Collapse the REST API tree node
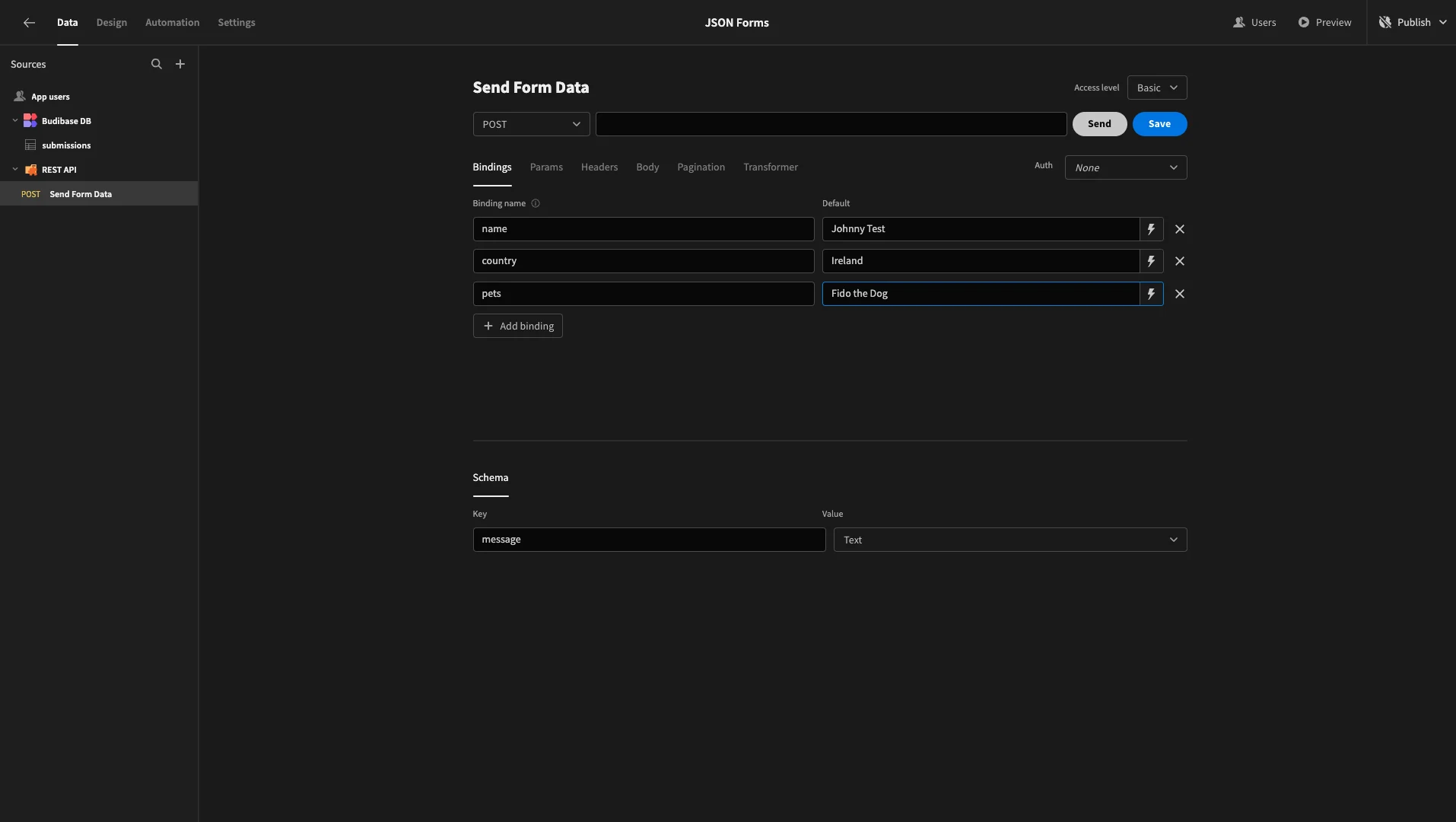This screenshot has height=822, width=1456. click(x=15, y=169)
